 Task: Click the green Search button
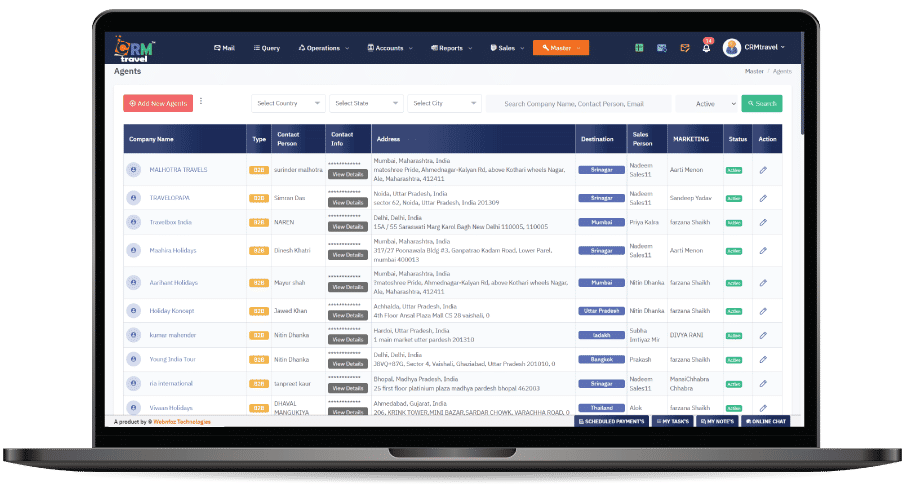(x=762, y=104)
